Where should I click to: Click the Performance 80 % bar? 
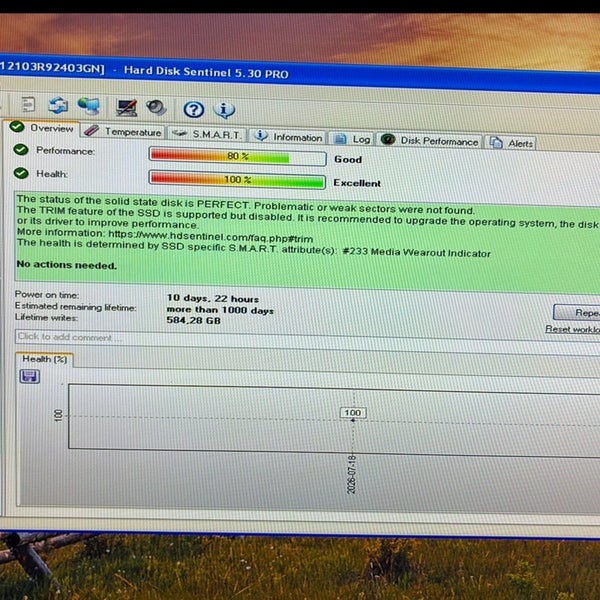pyautogui.click(x=238, y=157)
